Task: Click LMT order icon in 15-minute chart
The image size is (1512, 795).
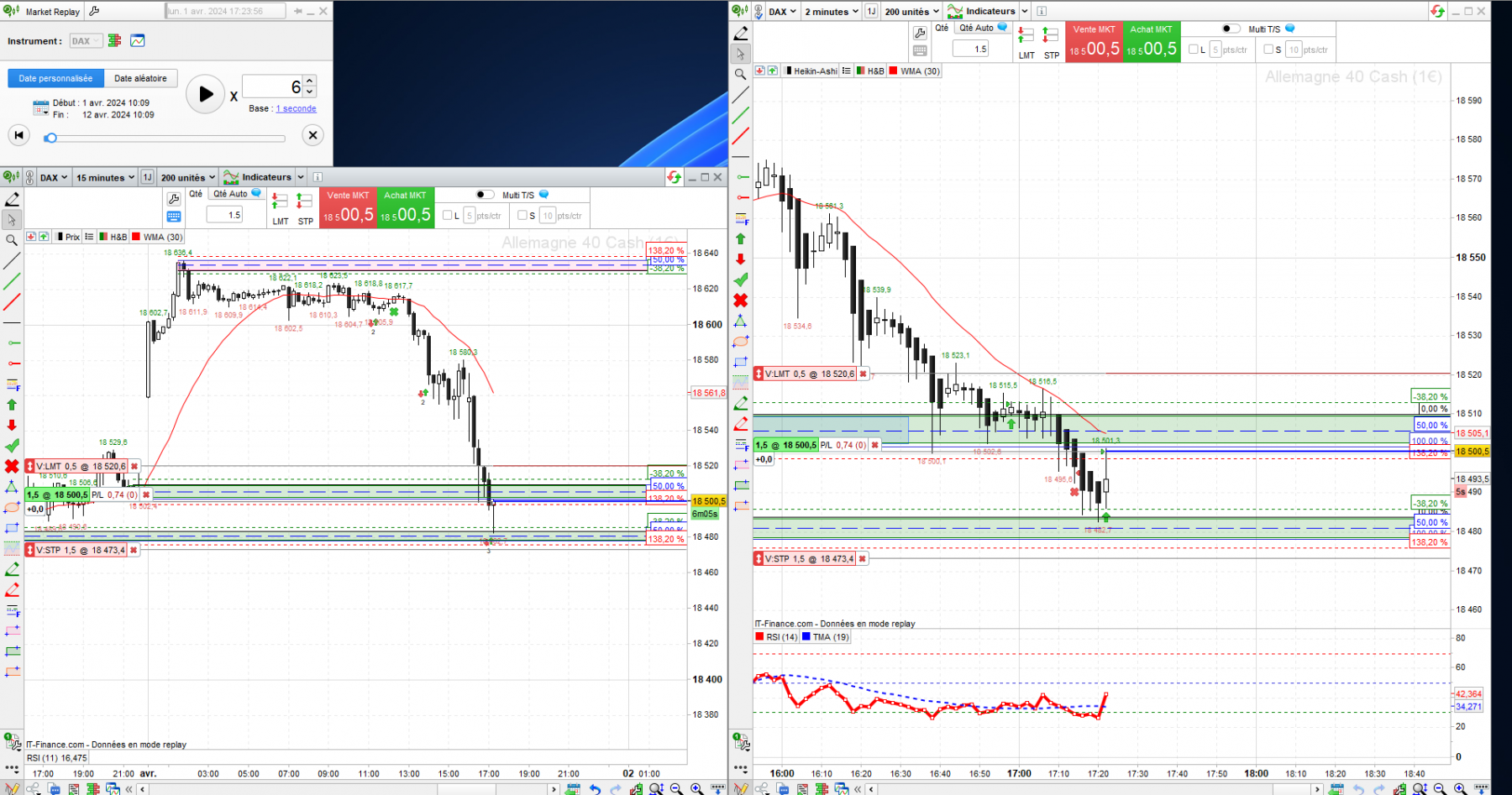Action: pos(280,201)
